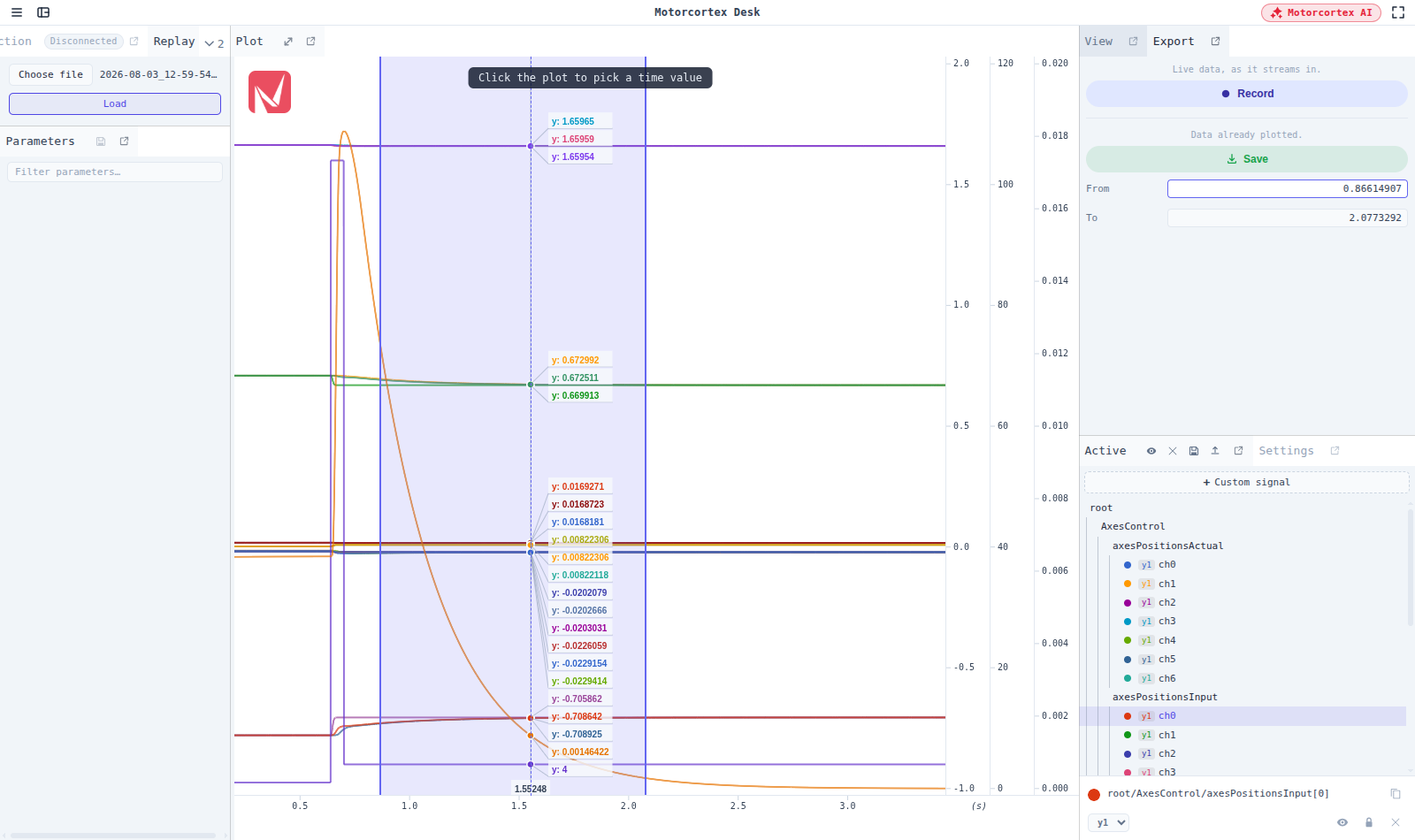Viewport: 1415px width, 840px height.
Task: Open the Settings tab
Action: 1286,451
